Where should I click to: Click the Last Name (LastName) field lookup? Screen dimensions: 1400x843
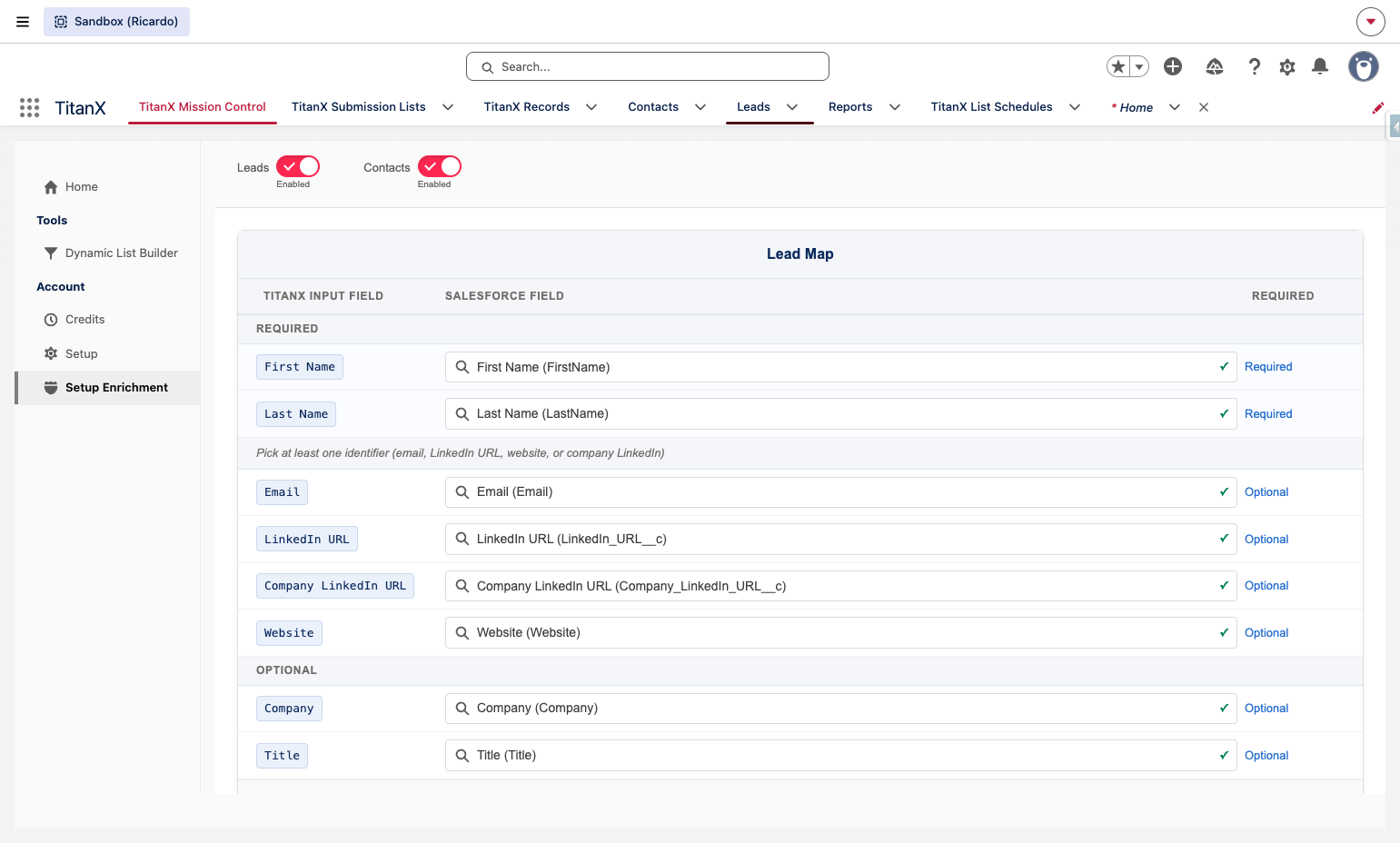click(x=840, y=414)
